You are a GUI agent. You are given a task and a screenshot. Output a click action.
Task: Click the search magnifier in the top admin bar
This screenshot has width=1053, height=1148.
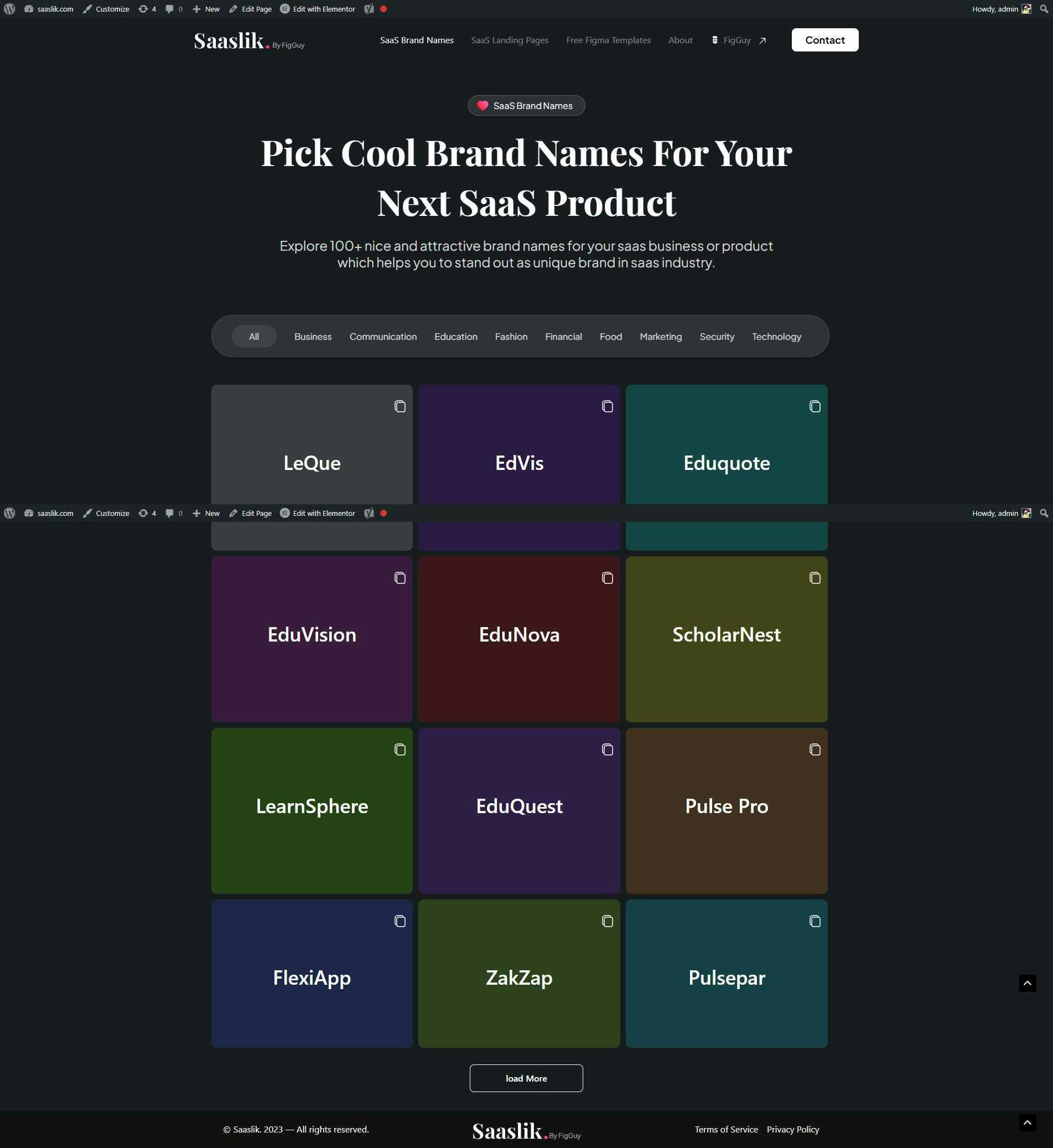click(x=1044, y=9)
